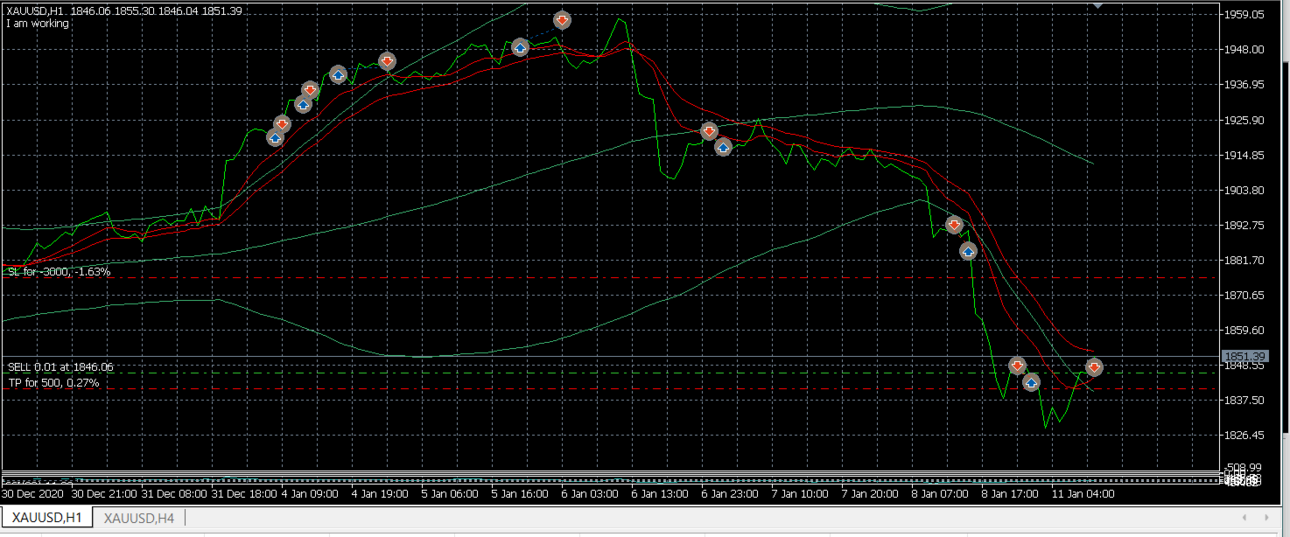
Task: Click the -508.99 indicator scale value
Action: click(1245, 467)
